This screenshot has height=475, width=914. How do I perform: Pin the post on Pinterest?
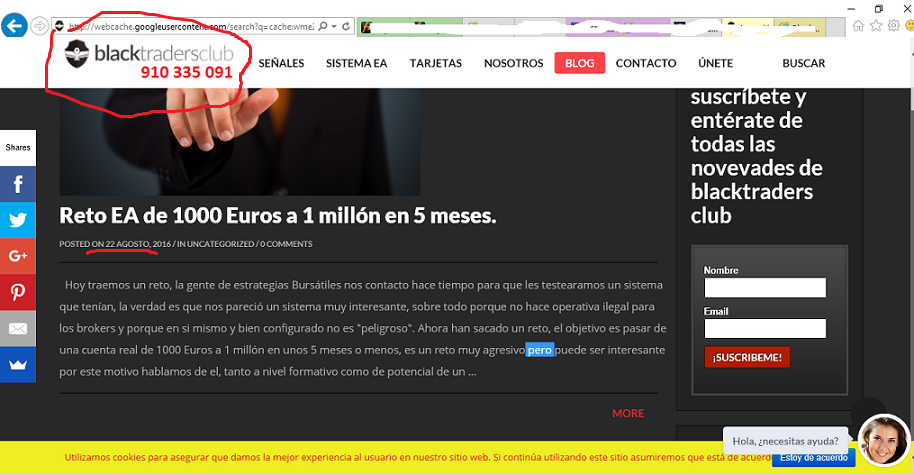point(18,292)
